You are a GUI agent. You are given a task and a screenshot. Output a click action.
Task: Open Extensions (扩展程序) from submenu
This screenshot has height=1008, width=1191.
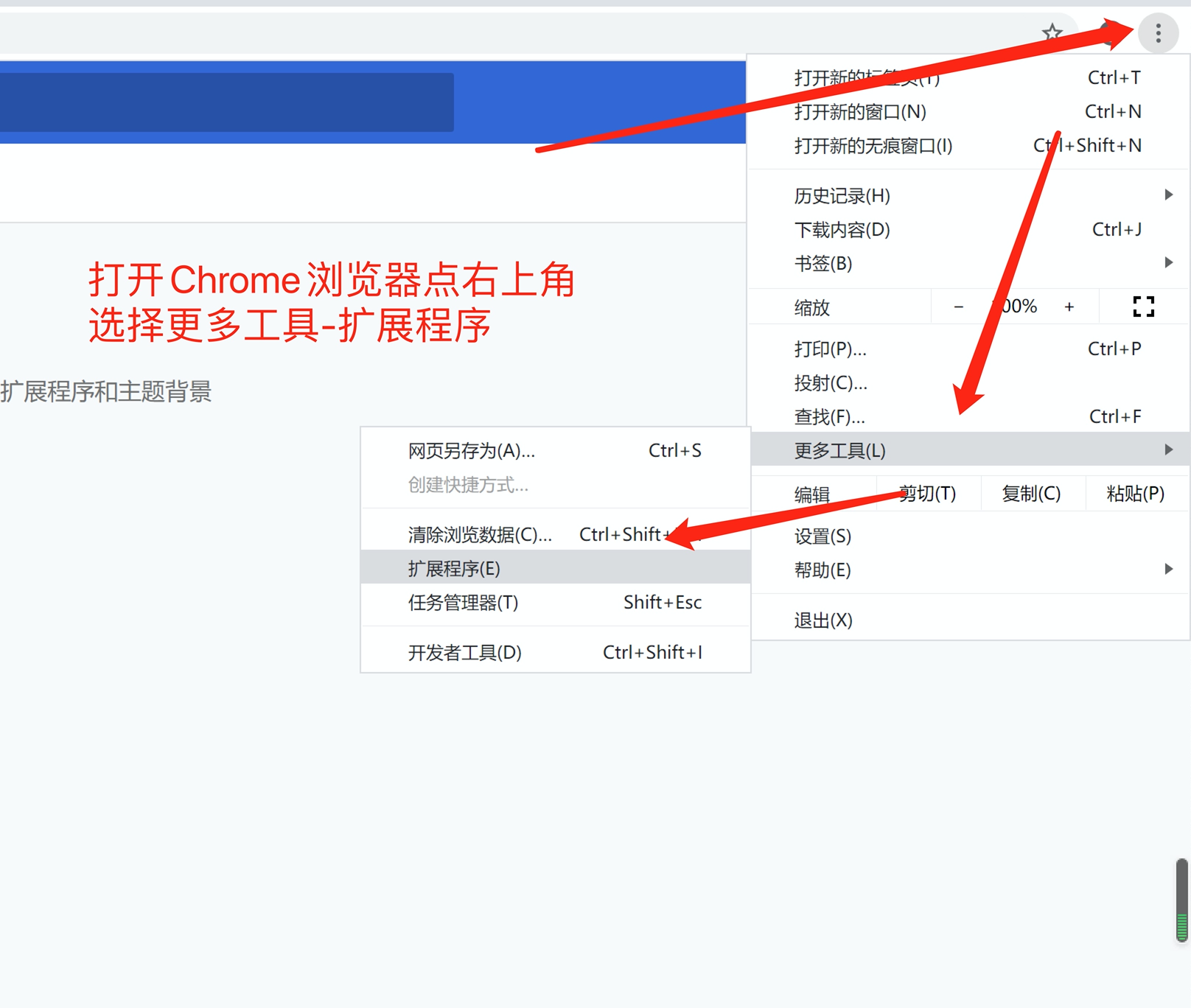click(x=556, y=568)
